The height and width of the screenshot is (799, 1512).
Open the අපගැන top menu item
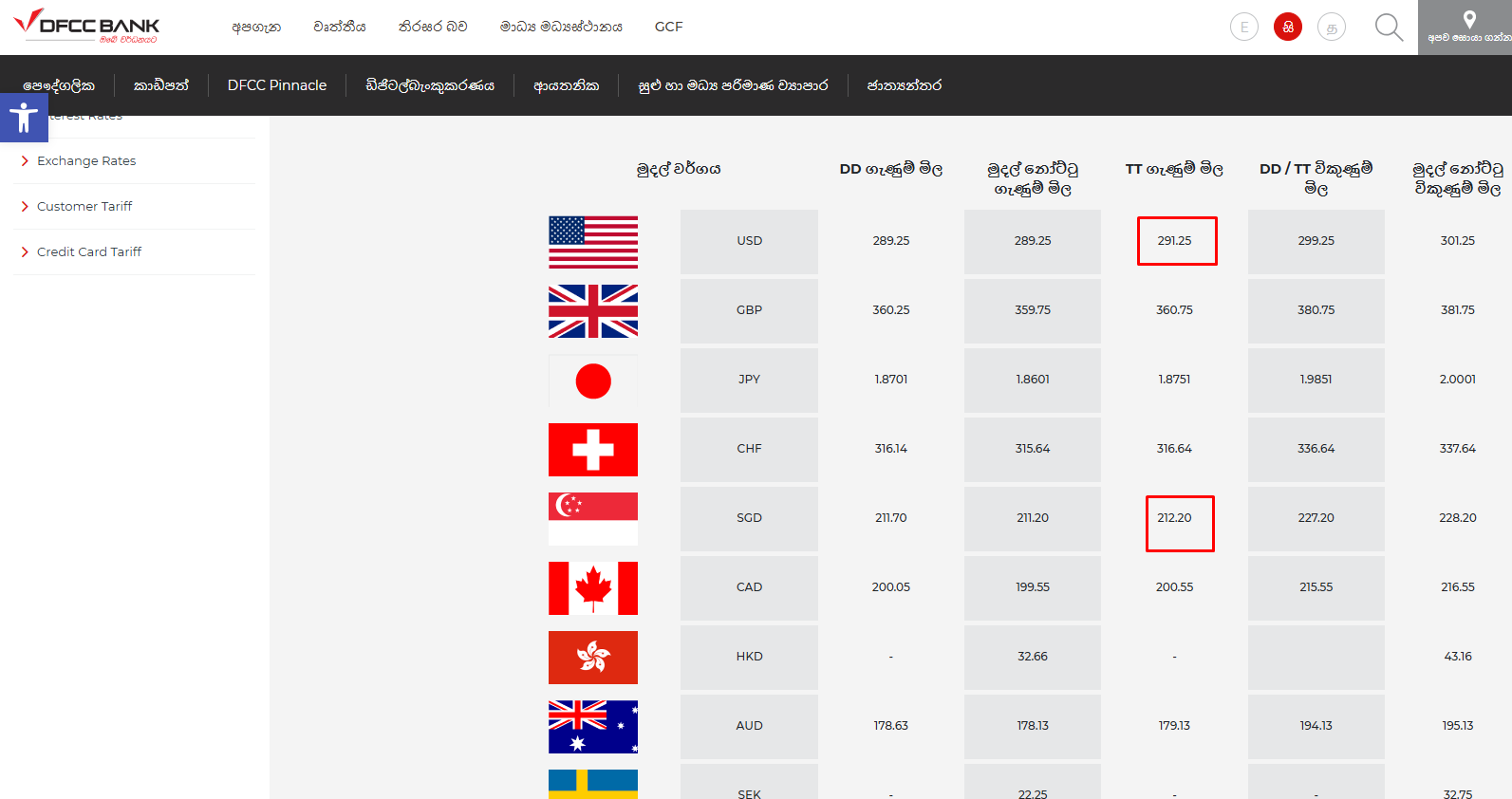(256, 27)
